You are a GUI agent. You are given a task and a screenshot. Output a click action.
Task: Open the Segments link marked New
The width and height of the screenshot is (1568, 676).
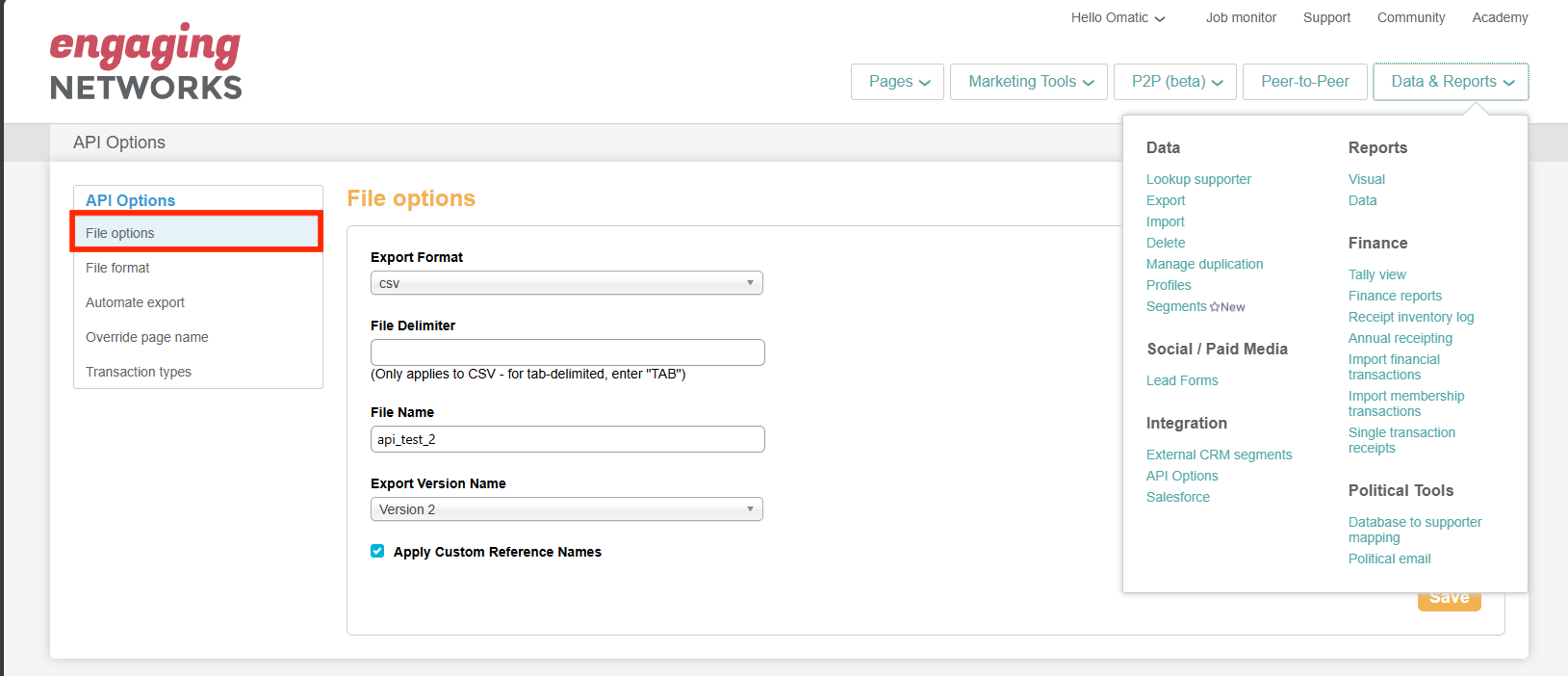1176,306
